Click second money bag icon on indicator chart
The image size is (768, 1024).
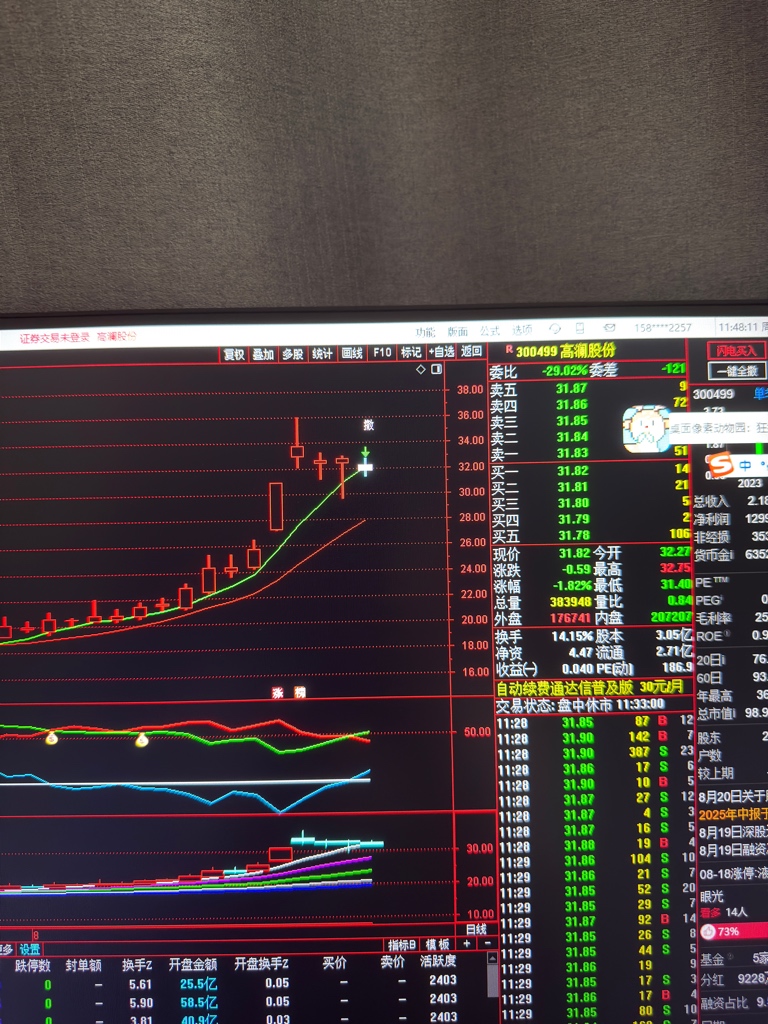[x=141, y=740]
